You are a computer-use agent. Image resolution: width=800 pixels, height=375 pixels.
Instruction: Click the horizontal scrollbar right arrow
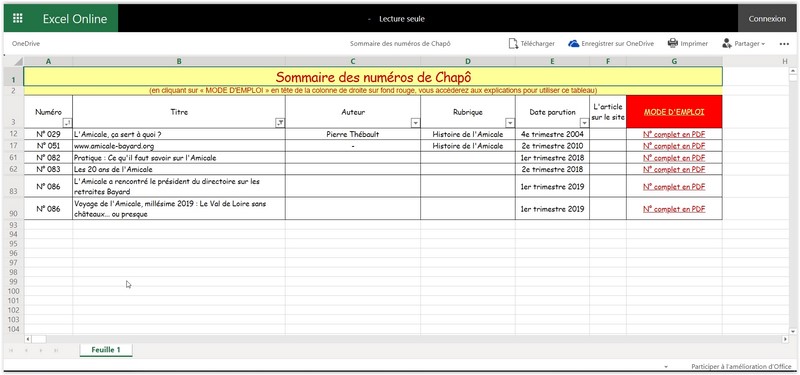(785, 339)
